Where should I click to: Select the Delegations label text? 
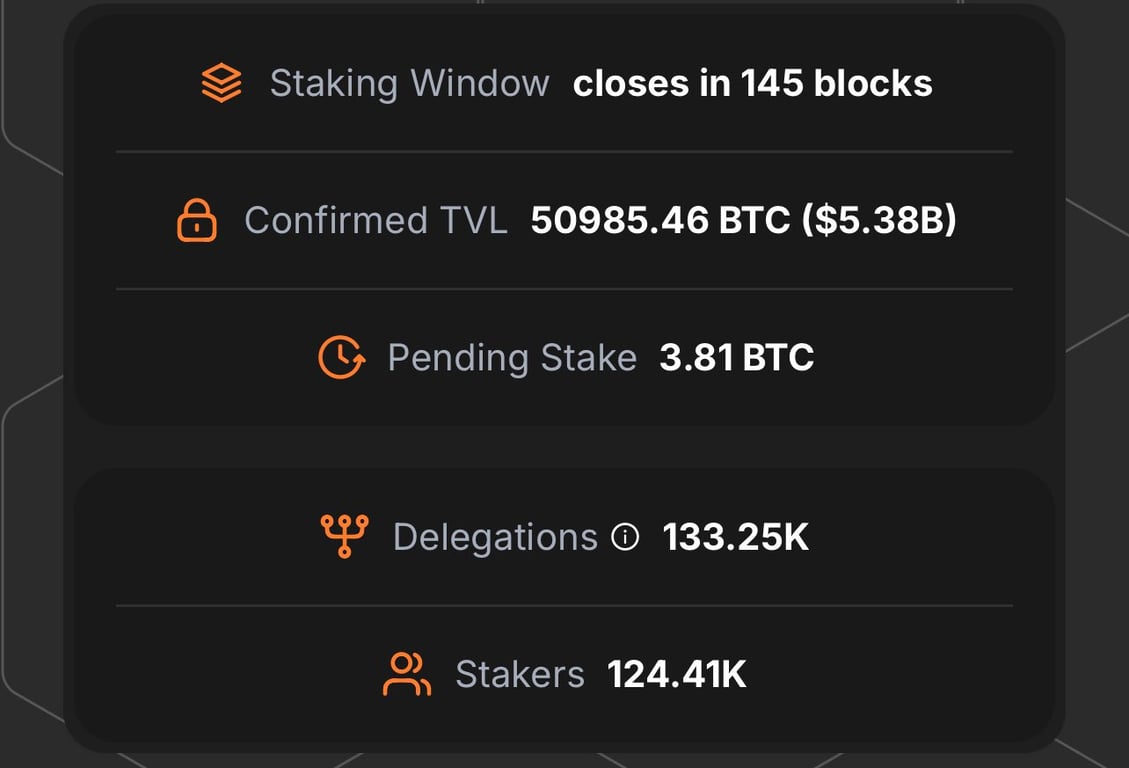click(495, 537)
